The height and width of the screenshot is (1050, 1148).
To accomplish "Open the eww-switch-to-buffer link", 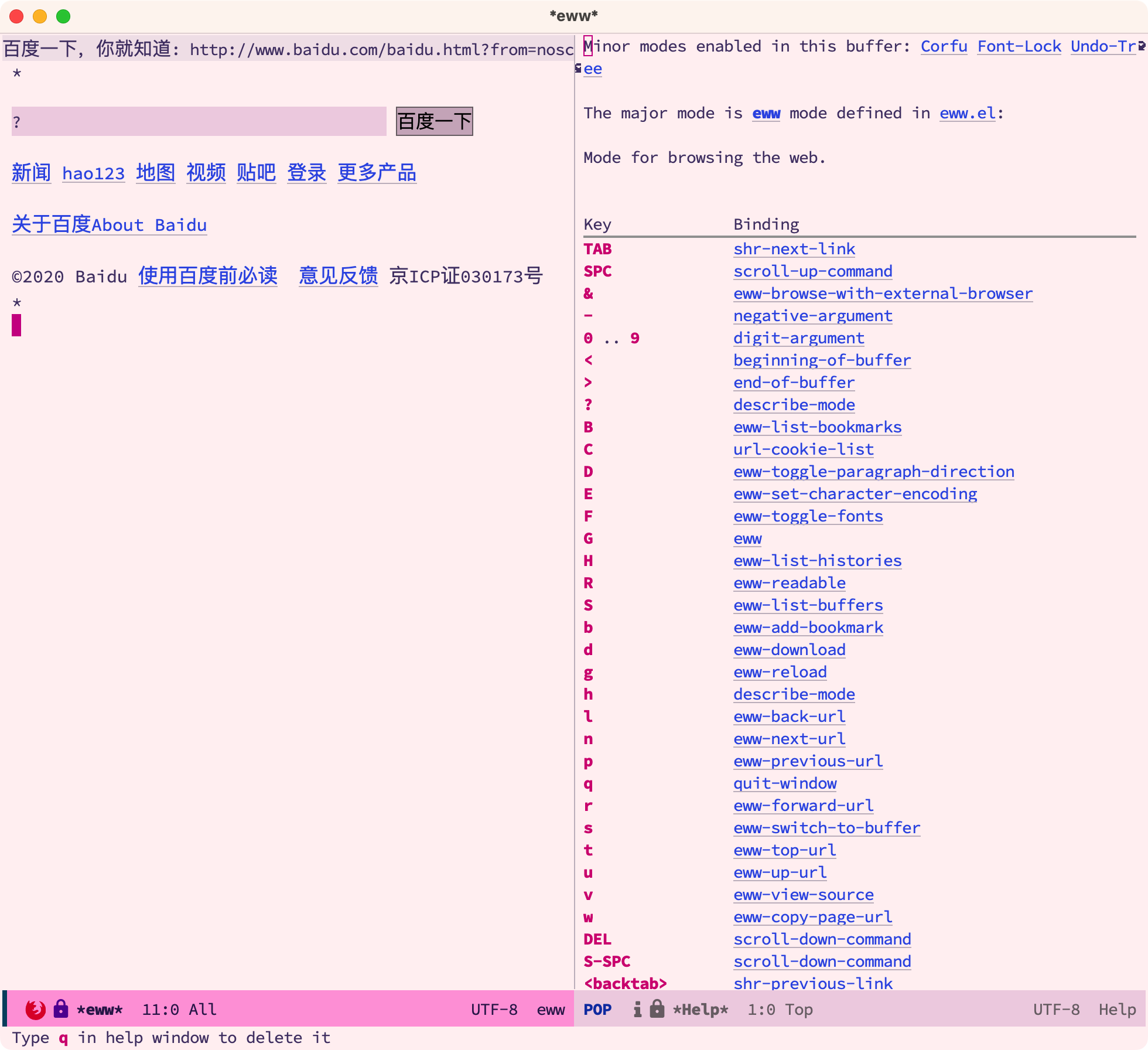I will pos(827,828).
